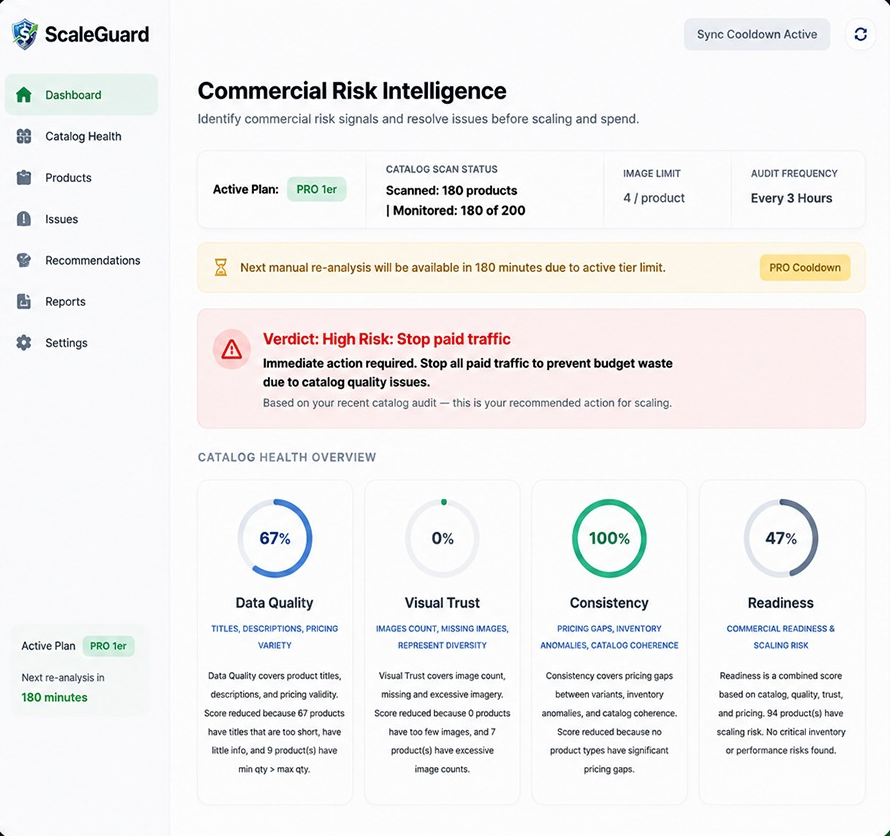Click the Issues alert icon

click(24, 219)
